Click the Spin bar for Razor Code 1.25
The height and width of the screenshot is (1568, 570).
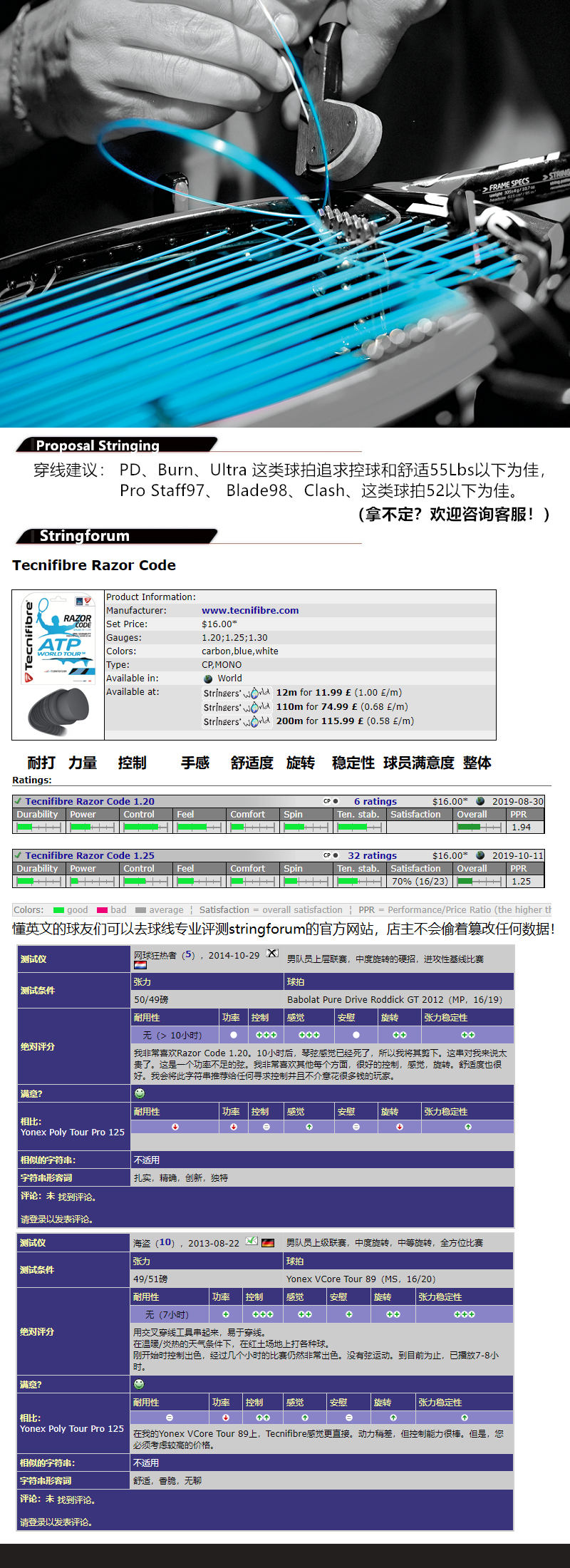click(306, 881)
